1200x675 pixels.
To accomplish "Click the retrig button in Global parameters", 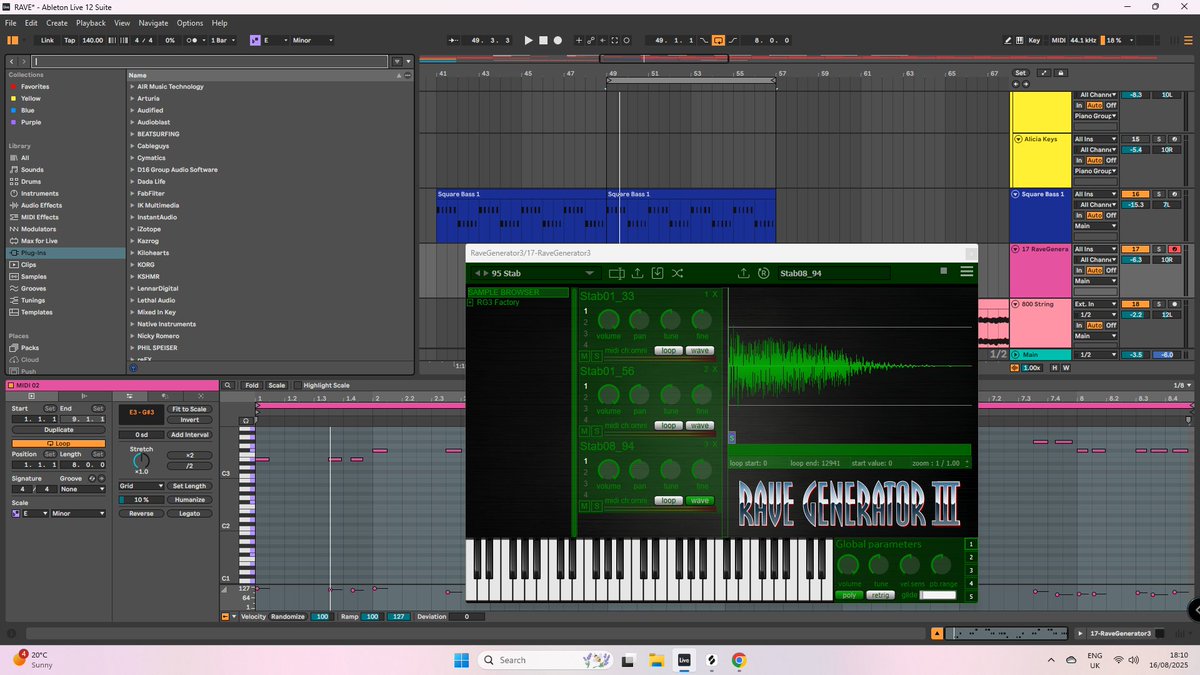I will tap(879, 595).
